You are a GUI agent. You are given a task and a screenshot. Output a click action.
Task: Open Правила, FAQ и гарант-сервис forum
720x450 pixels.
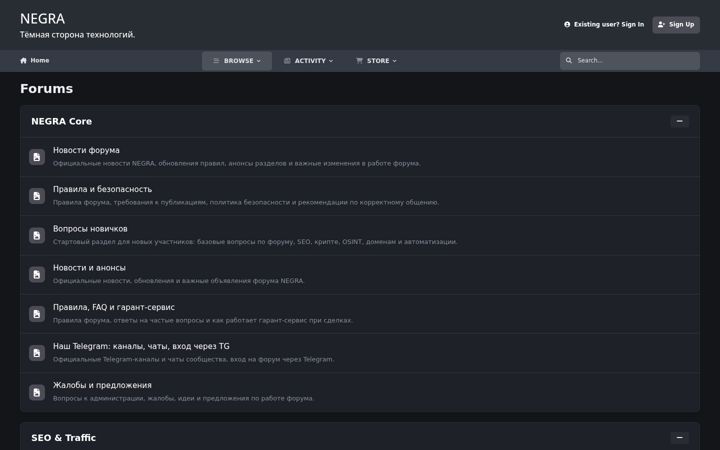click(114, 307)
